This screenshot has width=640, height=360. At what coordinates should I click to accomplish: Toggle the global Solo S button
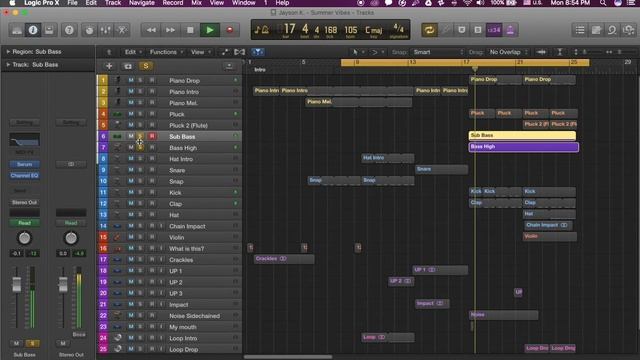coord(146,66)
